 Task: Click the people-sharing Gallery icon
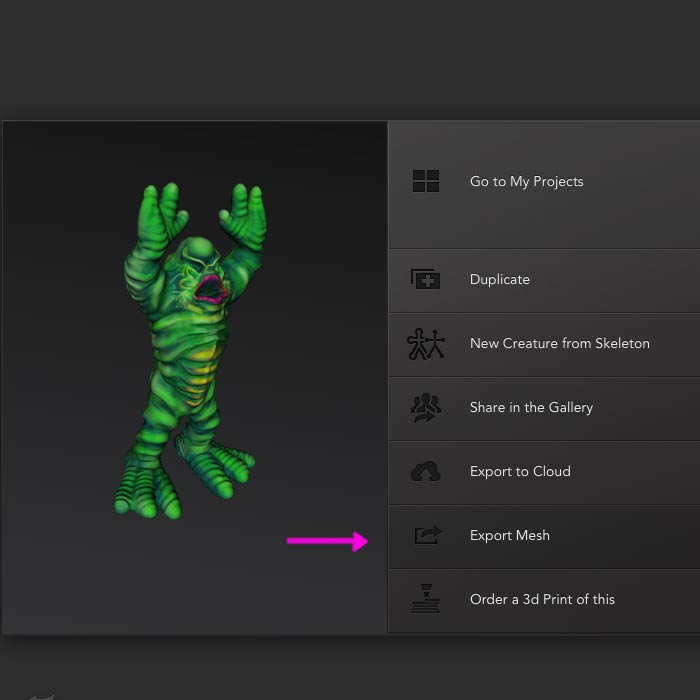(426, 408)
